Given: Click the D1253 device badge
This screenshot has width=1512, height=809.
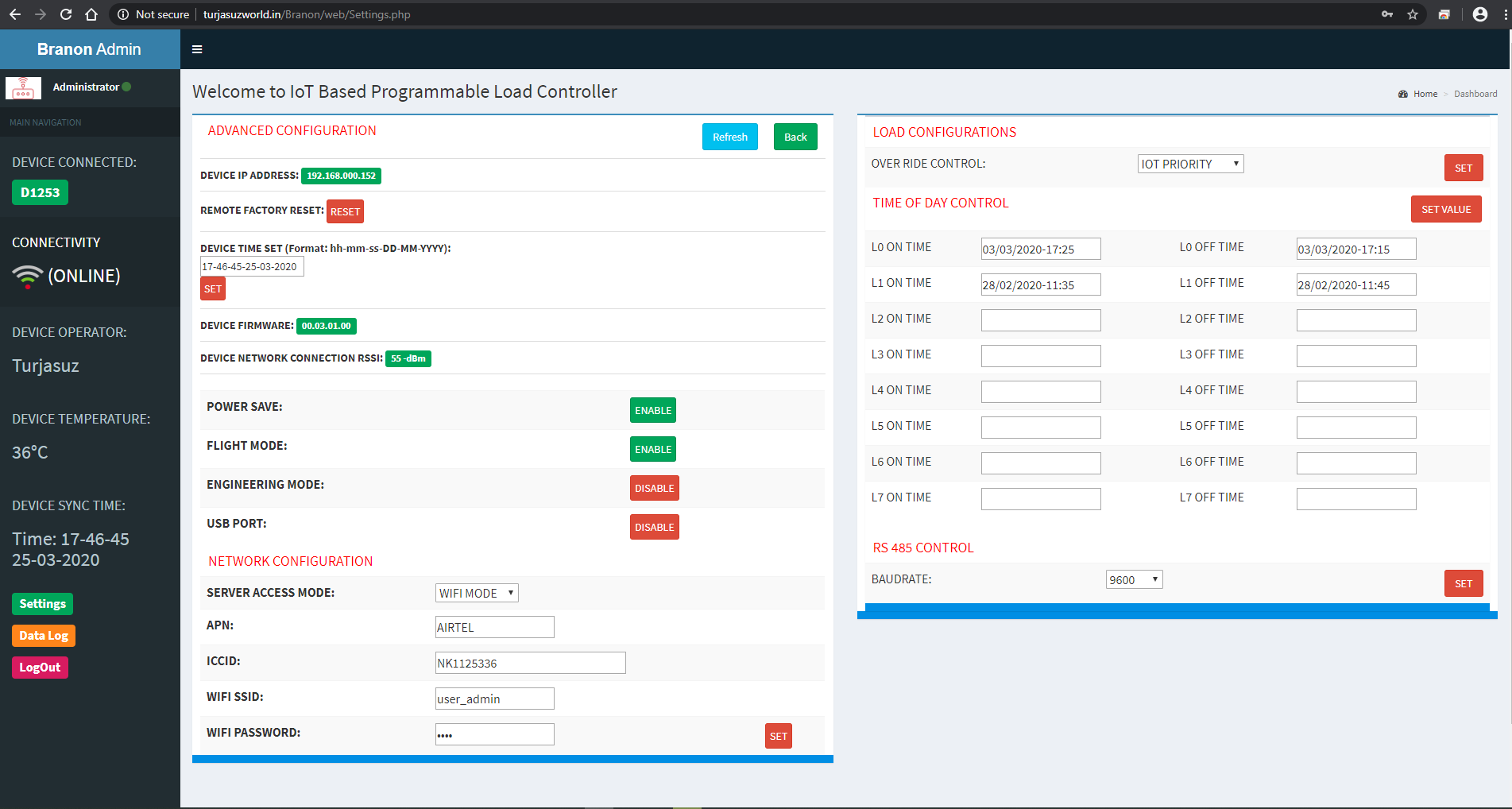Looking at the screenshot, I should [x=40, y=192].
